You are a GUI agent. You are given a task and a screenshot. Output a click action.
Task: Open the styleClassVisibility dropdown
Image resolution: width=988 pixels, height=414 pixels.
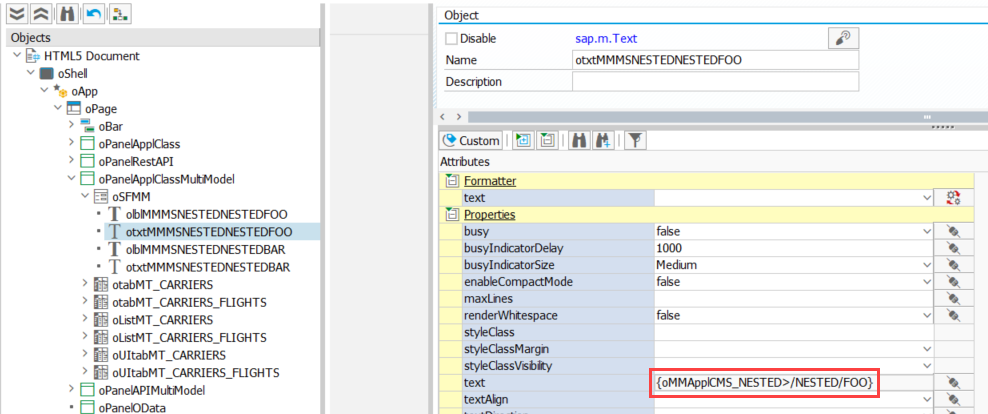pos(927,365)
